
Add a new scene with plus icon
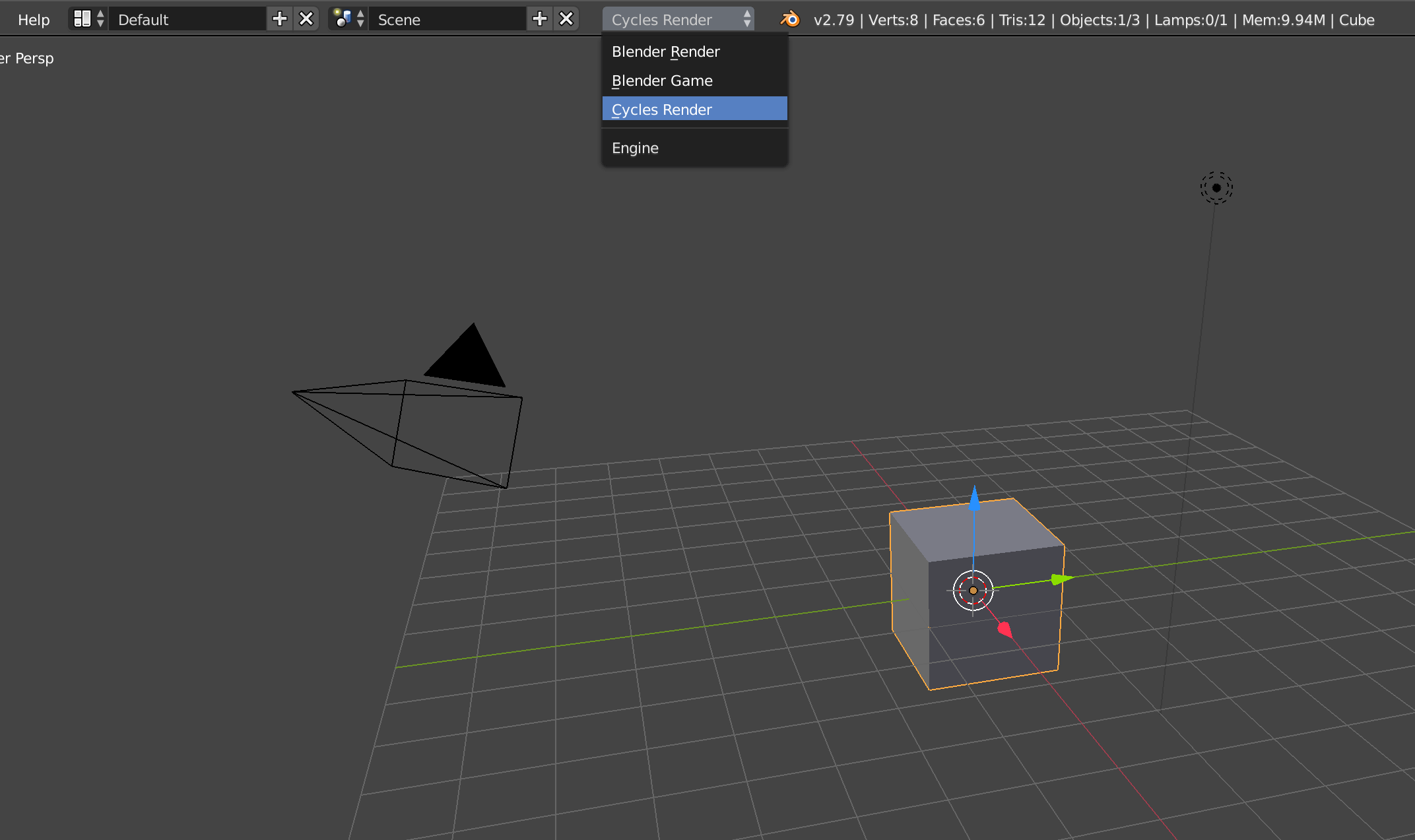coord(540,19)
